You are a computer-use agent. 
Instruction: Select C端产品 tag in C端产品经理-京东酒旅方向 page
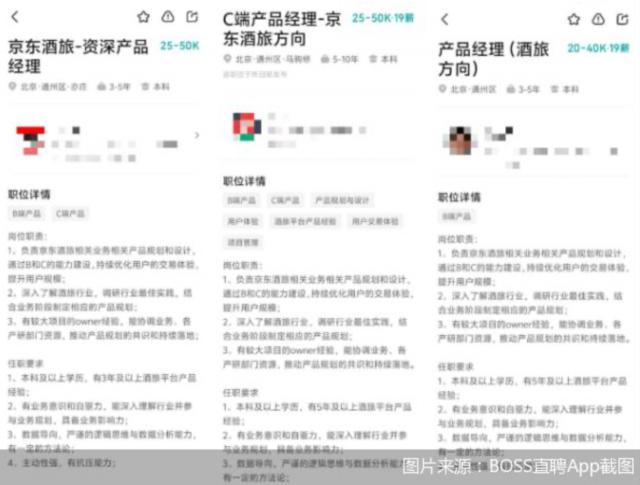tap(285, 200)
